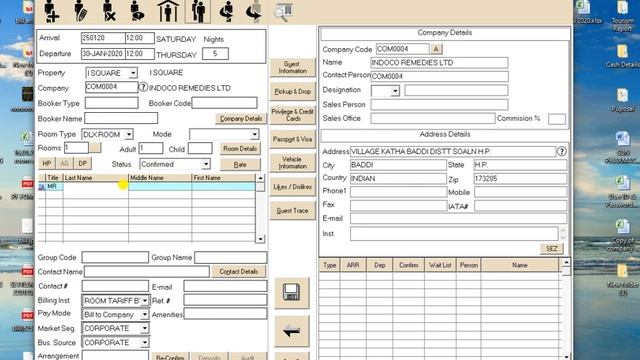
Task: Click the Guest Trace button
Action: [x=292, y=211]
